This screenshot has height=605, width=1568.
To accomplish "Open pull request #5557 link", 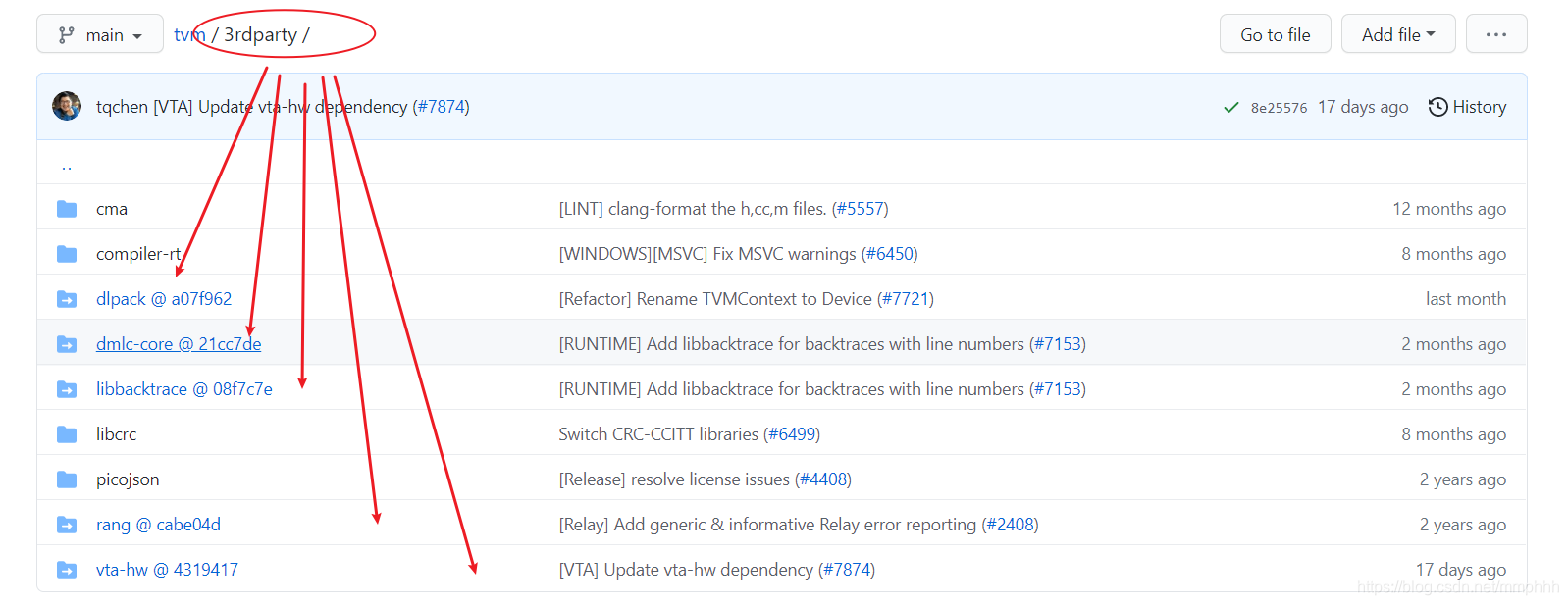I will tap(862, 209).
